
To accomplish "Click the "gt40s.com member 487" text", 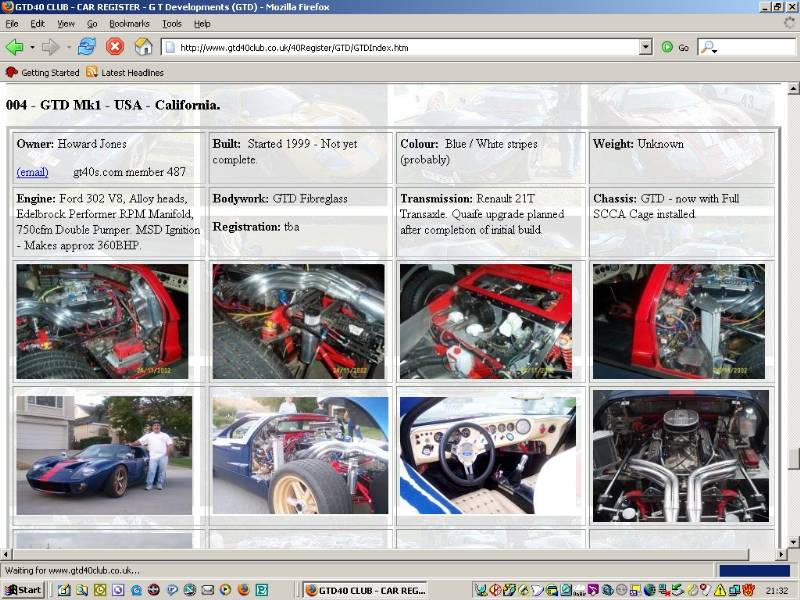I will tap(130, 172).
